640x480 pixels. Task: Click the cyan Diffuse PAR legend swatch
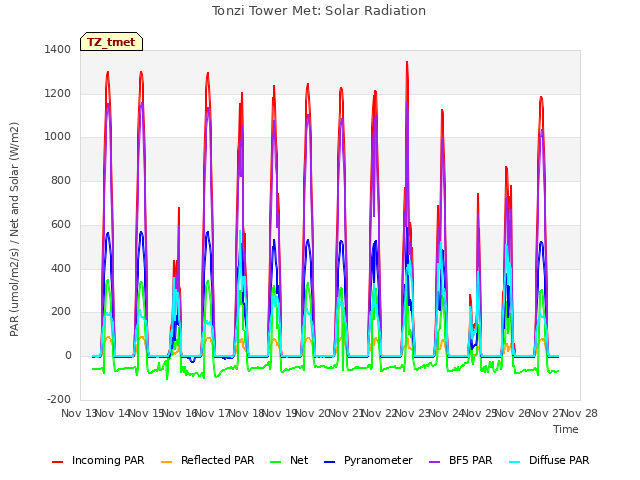(515, 462)
